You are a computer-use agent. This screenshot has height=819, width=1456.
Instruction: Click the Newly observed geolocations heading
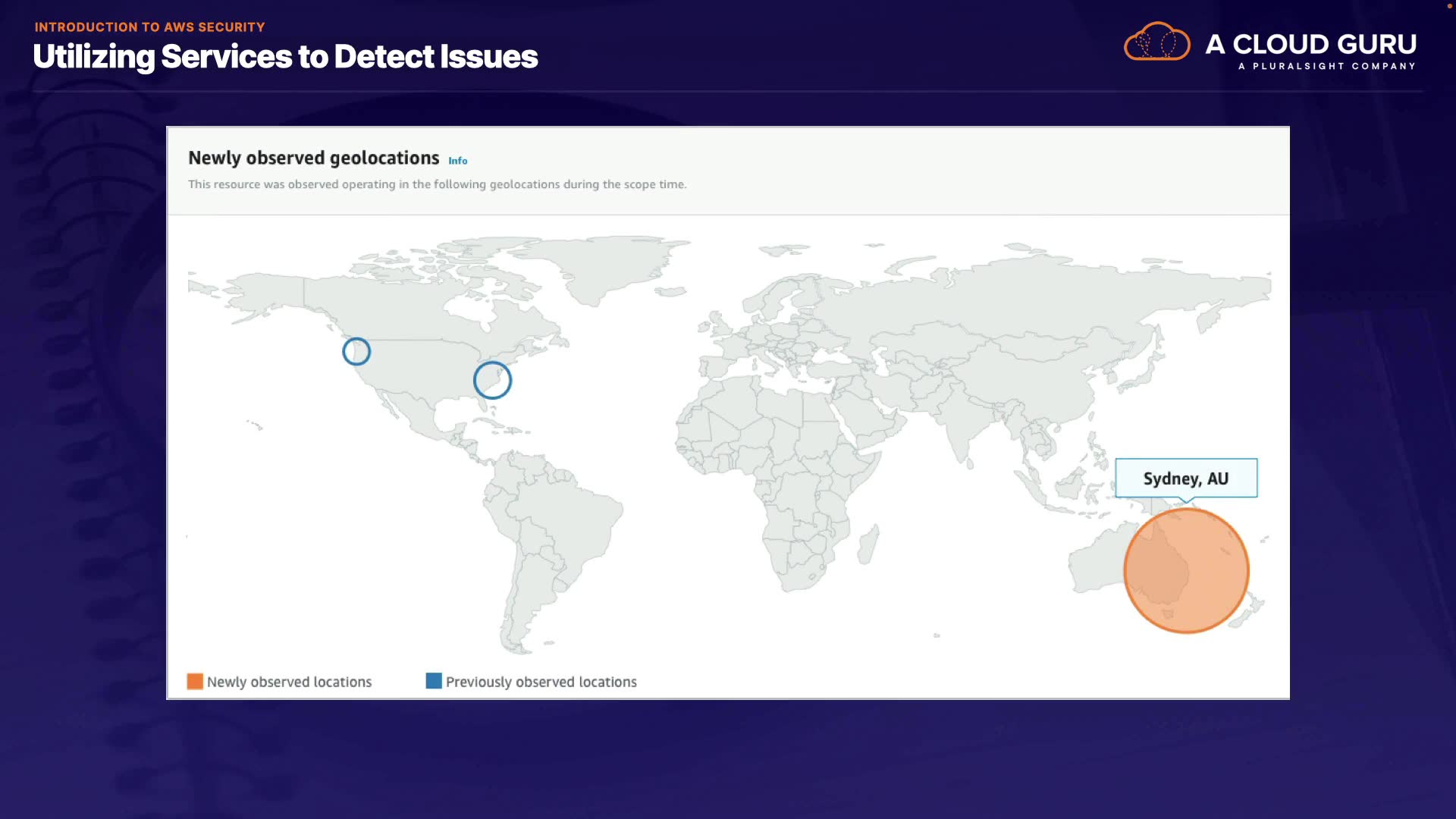[313, 158]
